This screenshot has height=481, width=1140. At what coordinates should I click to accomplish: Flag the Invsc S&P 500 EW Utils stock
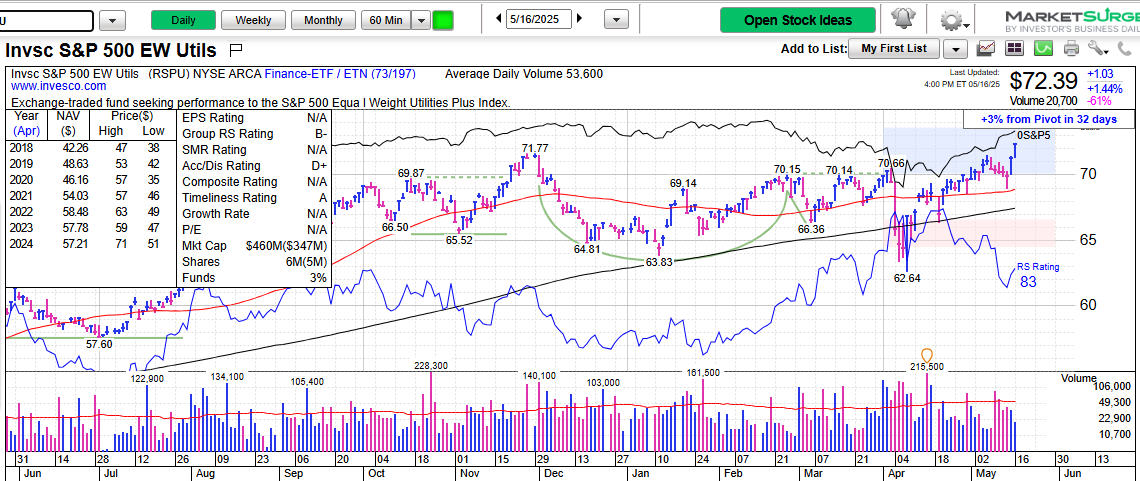point(236,50)
